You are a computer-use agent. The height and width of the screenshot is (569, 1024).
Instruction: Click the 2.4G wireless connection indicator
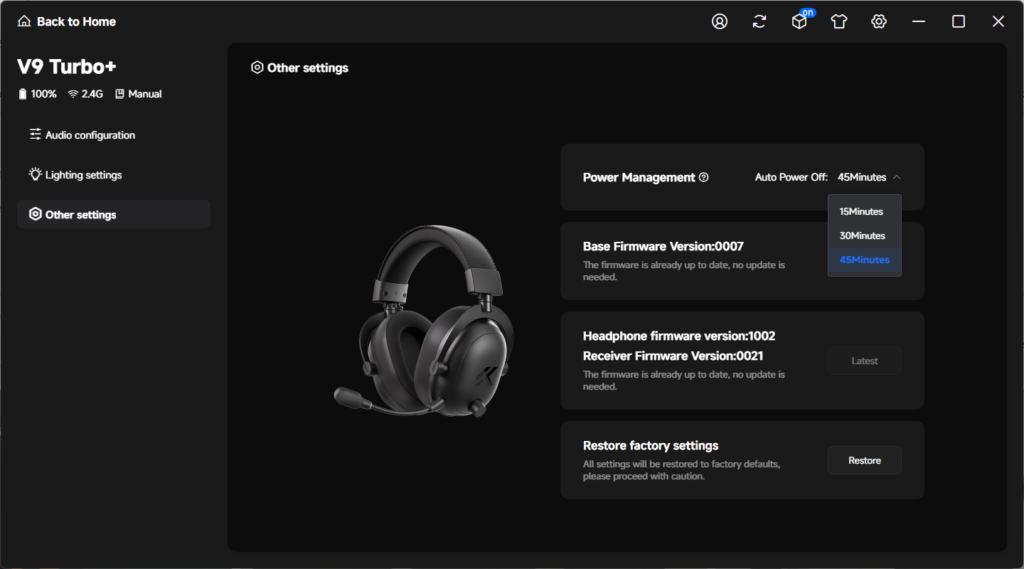(x=86, y=94)
